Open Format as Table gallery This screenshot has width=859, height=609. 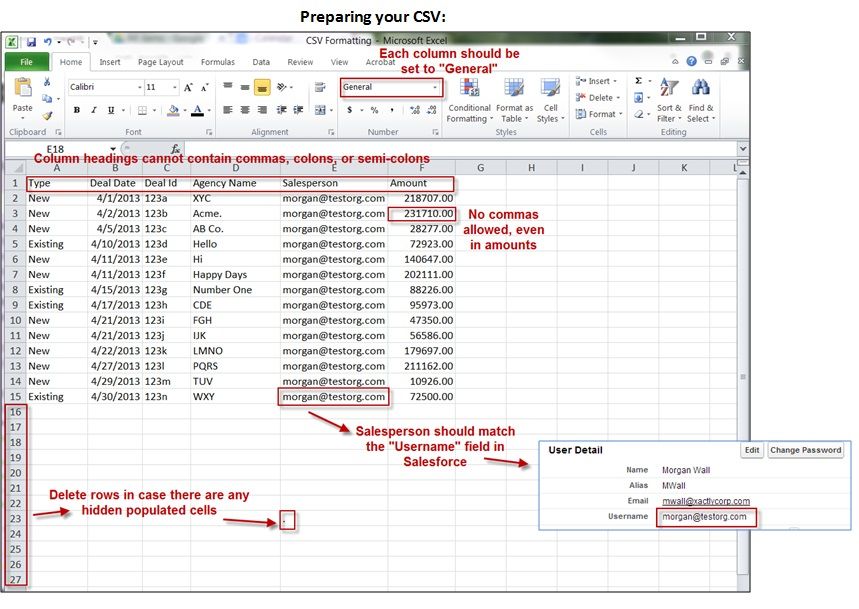(x=514, y=100)
